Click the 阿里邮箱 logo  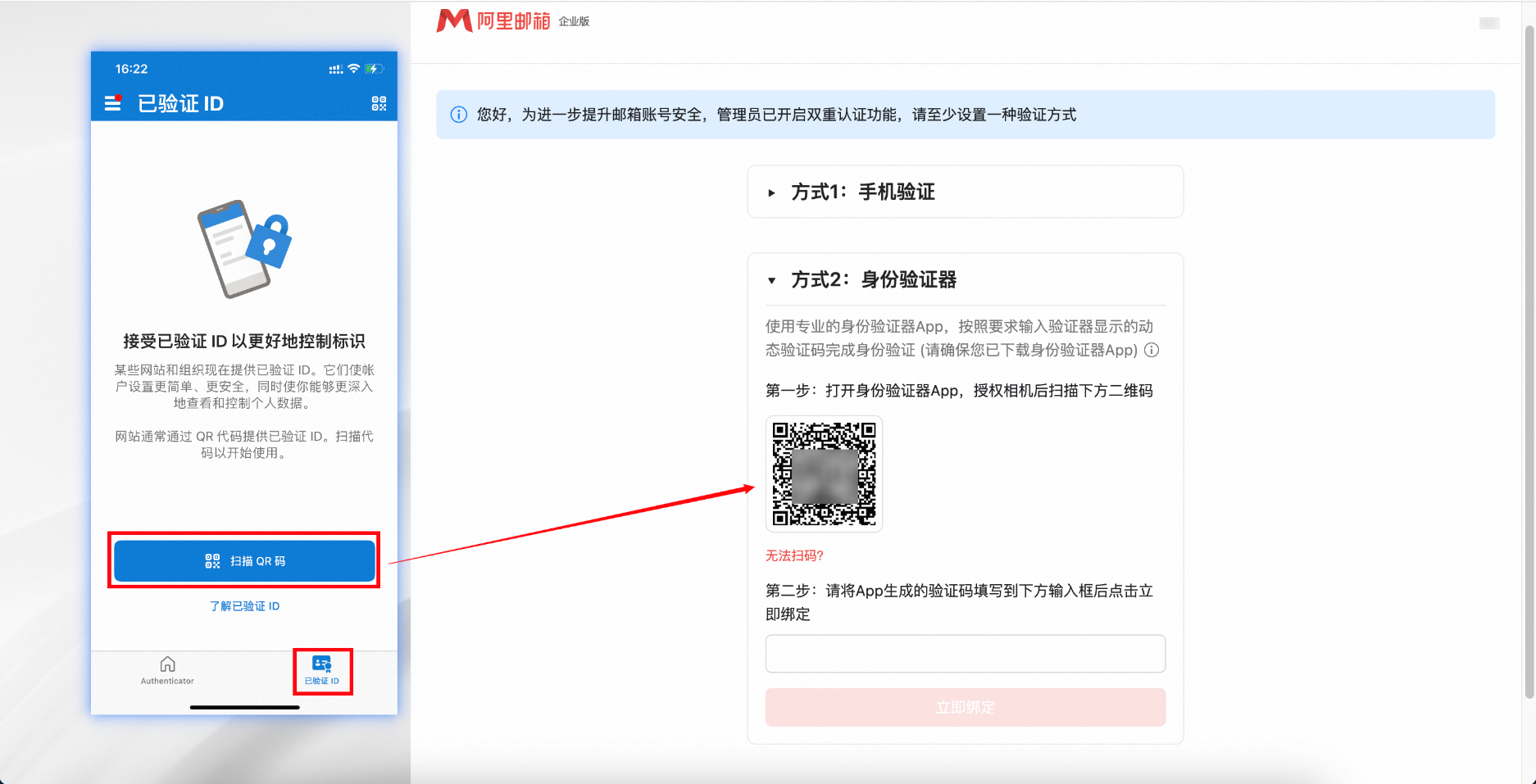[496, 20]
